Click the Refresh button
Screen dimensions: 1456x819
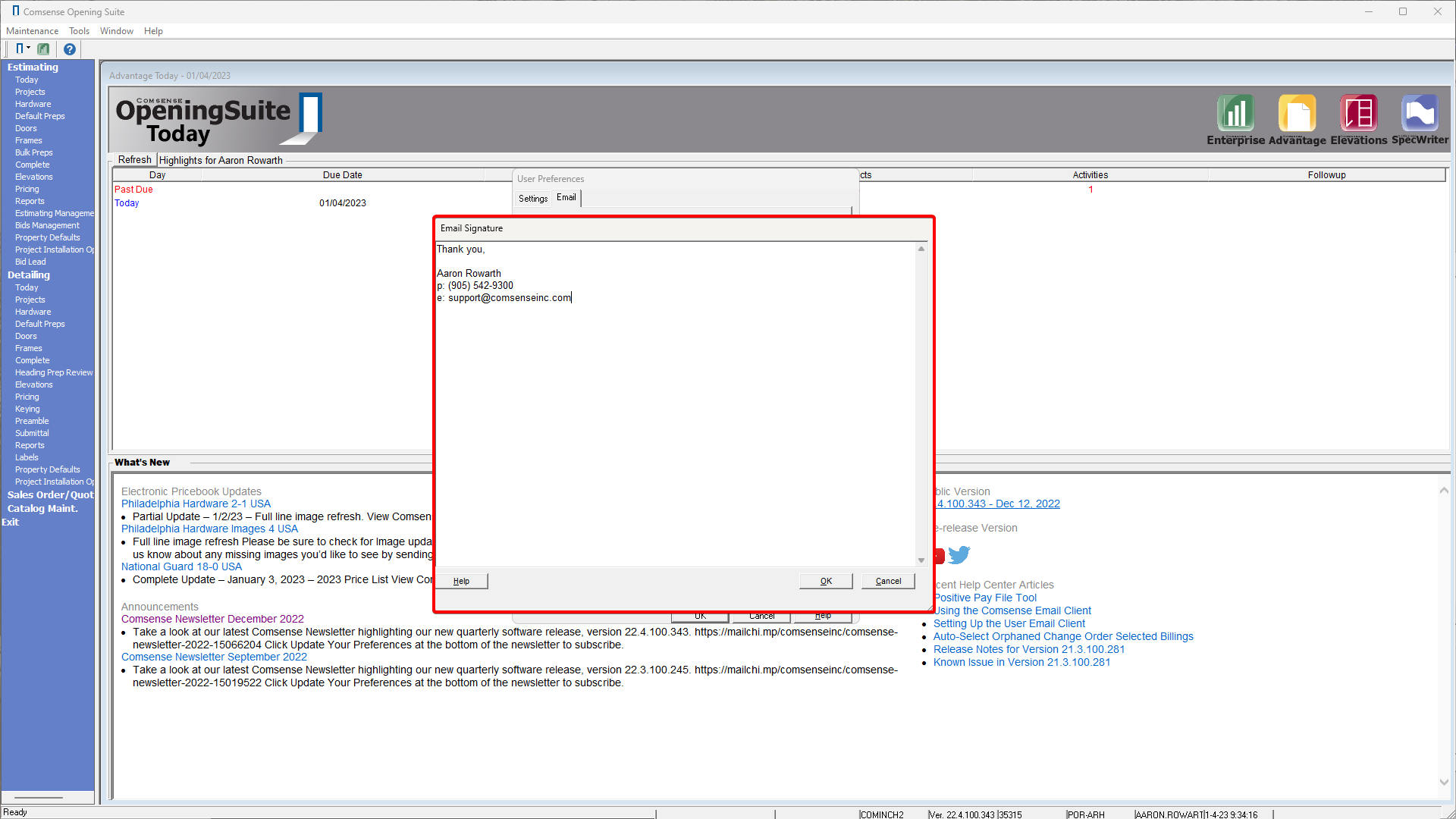(x=134, y=160)
